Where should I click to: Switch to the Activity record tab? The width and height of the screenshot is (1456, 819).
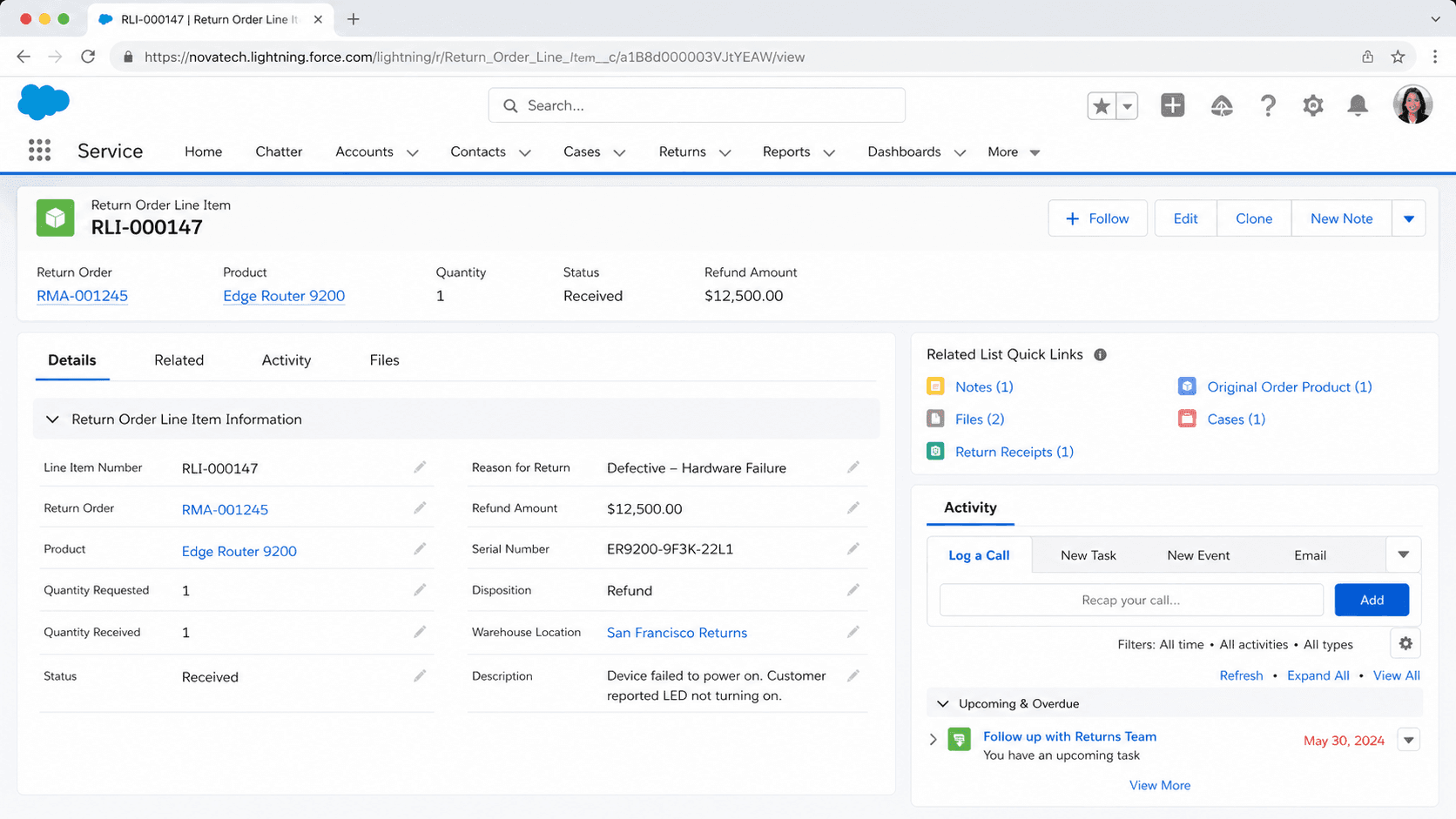(286, 360)
